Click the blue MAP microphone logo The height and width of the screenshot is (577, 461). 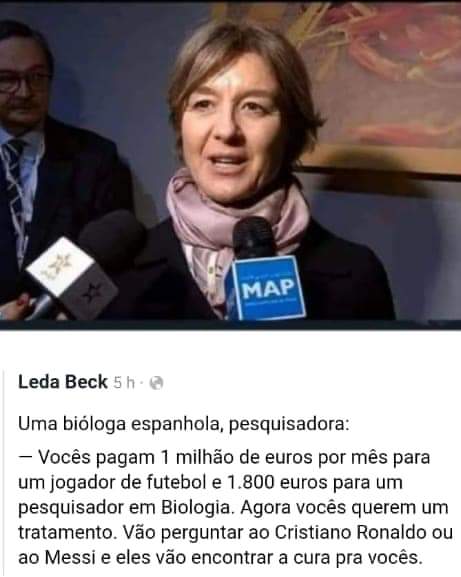tap(268, 288)
